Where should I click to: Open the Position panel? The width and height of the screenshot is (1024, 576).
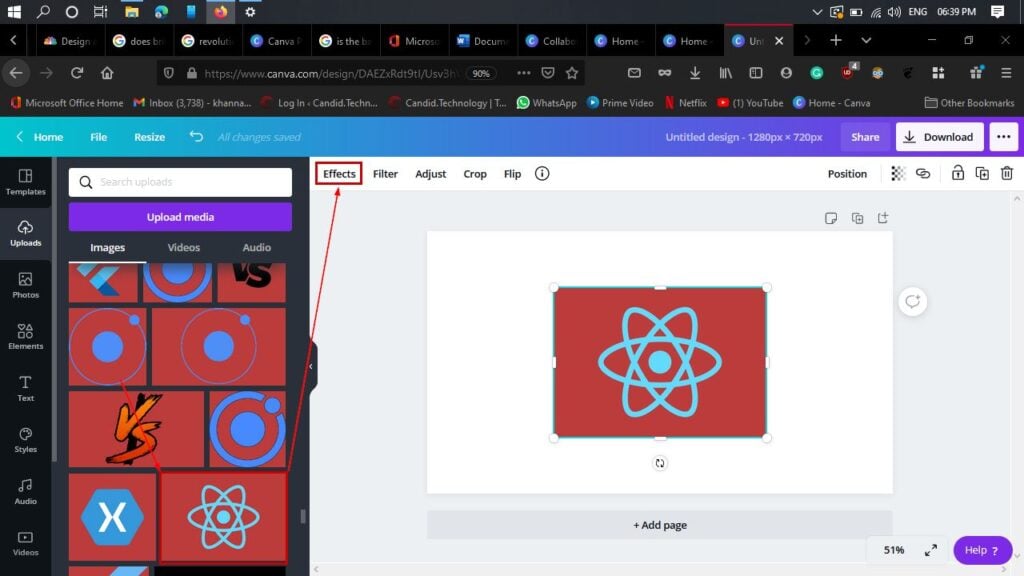[x=847, y=174]
